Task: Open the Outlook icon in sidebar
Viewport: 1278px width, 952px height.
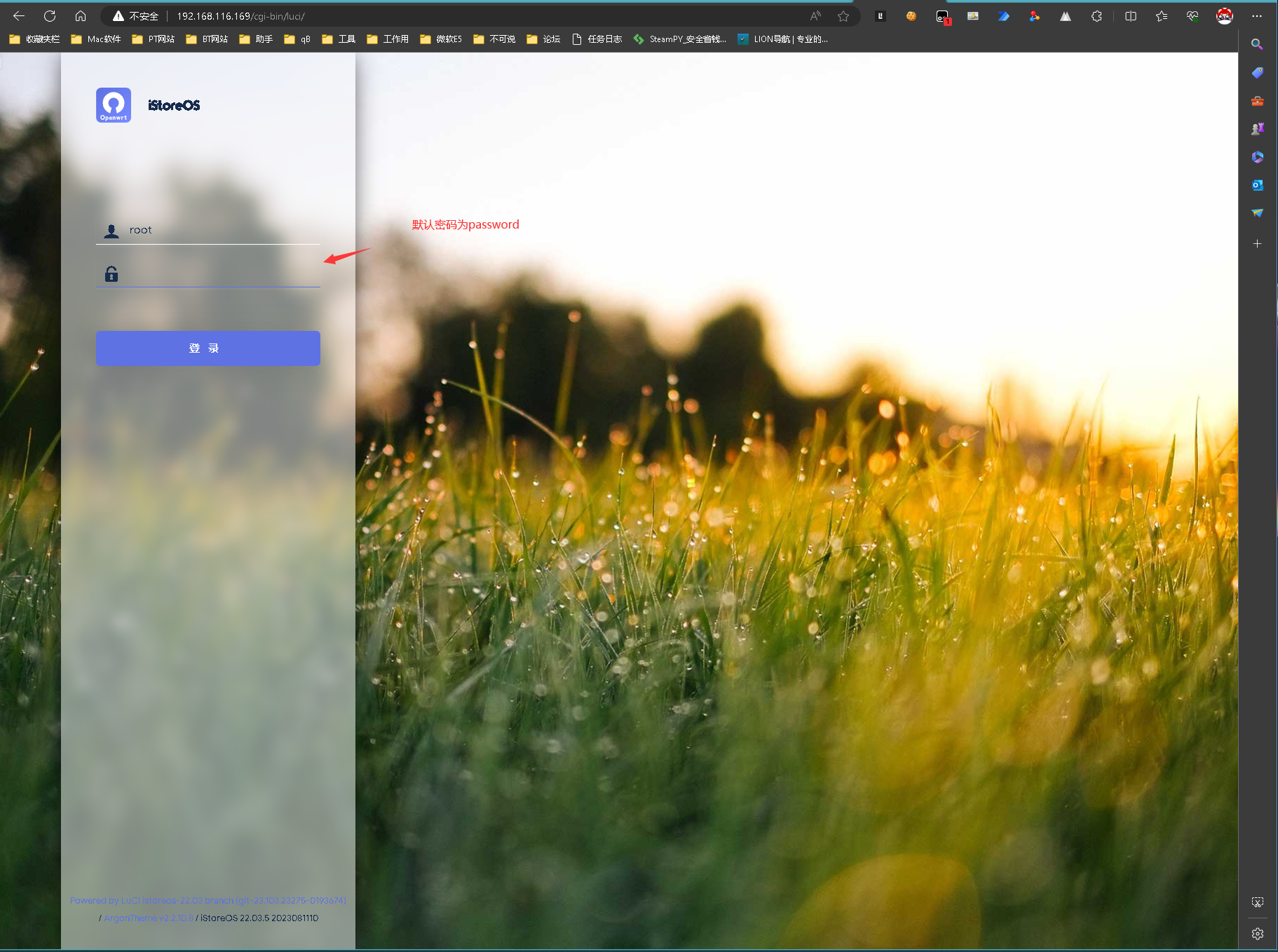Action: click(1257, 185)
